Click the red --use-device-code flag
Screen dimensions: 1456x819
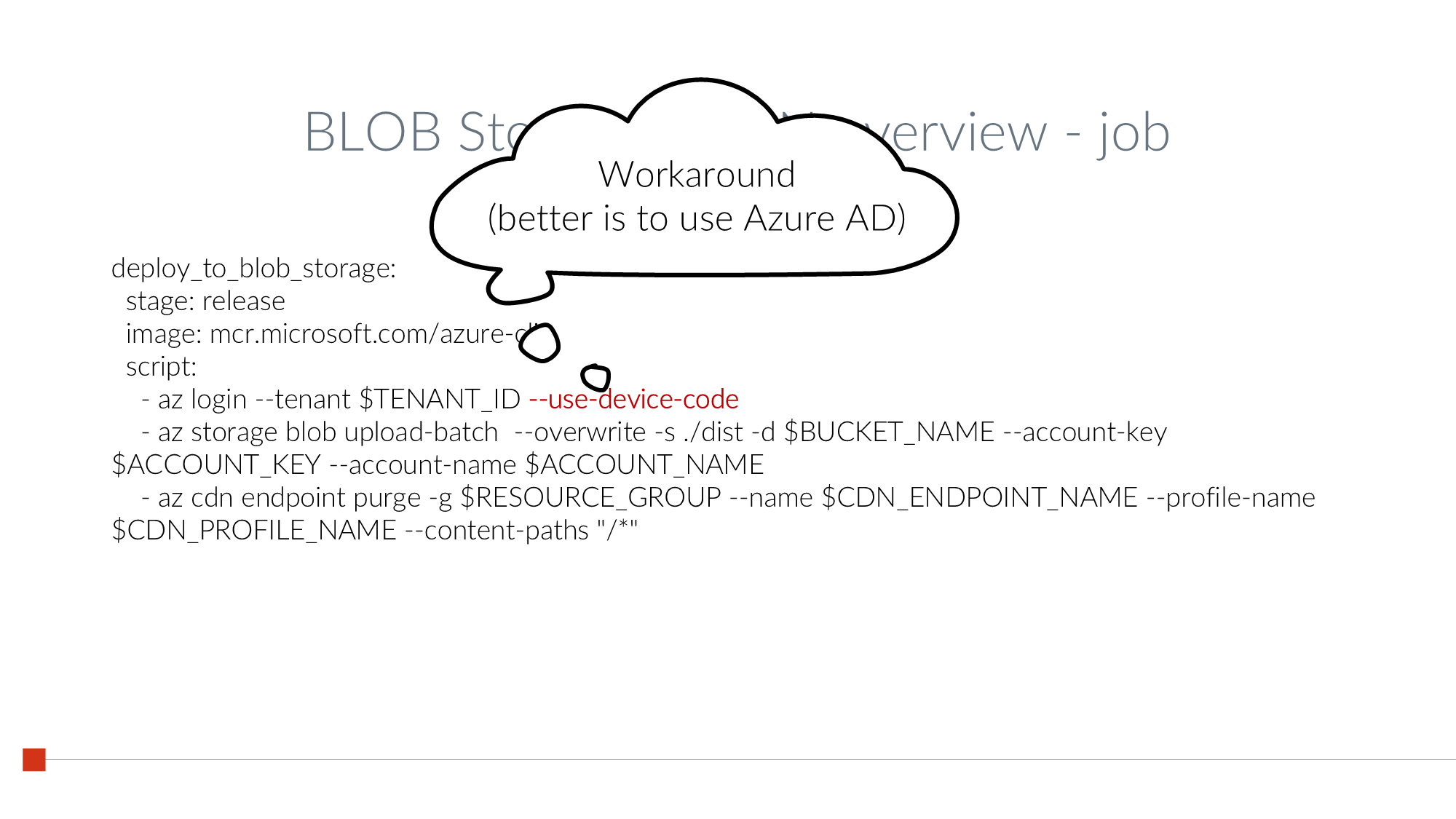tap(633, 399)
